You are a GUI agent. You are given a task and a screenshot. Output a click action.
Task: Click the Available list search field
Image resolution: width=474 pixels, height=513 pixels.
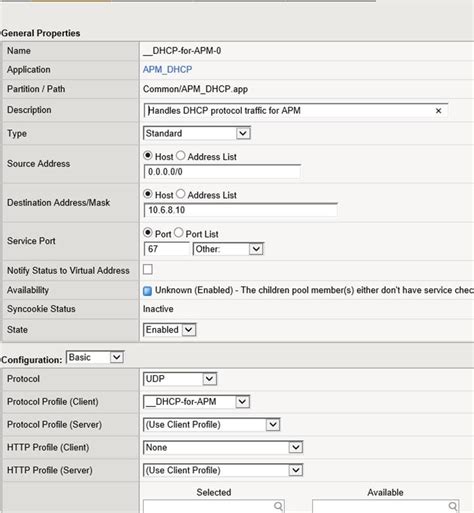386,507
